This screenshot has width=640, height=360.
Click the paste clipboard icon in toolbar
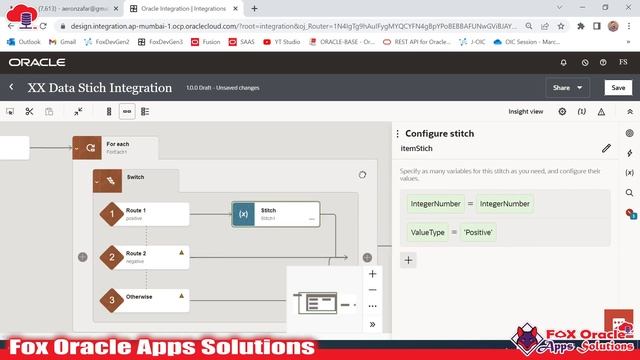point(49,111)
